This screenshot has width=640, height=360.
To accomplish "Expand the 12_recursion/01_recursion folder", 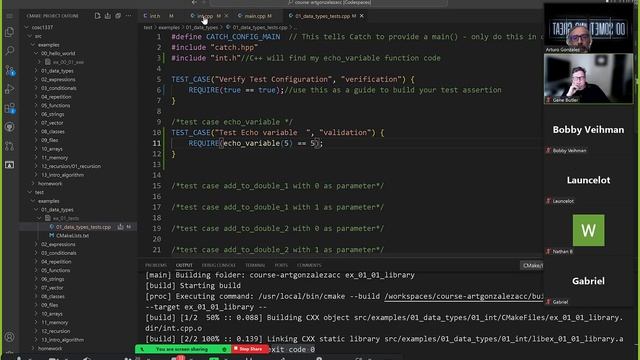I will point(36,166).
